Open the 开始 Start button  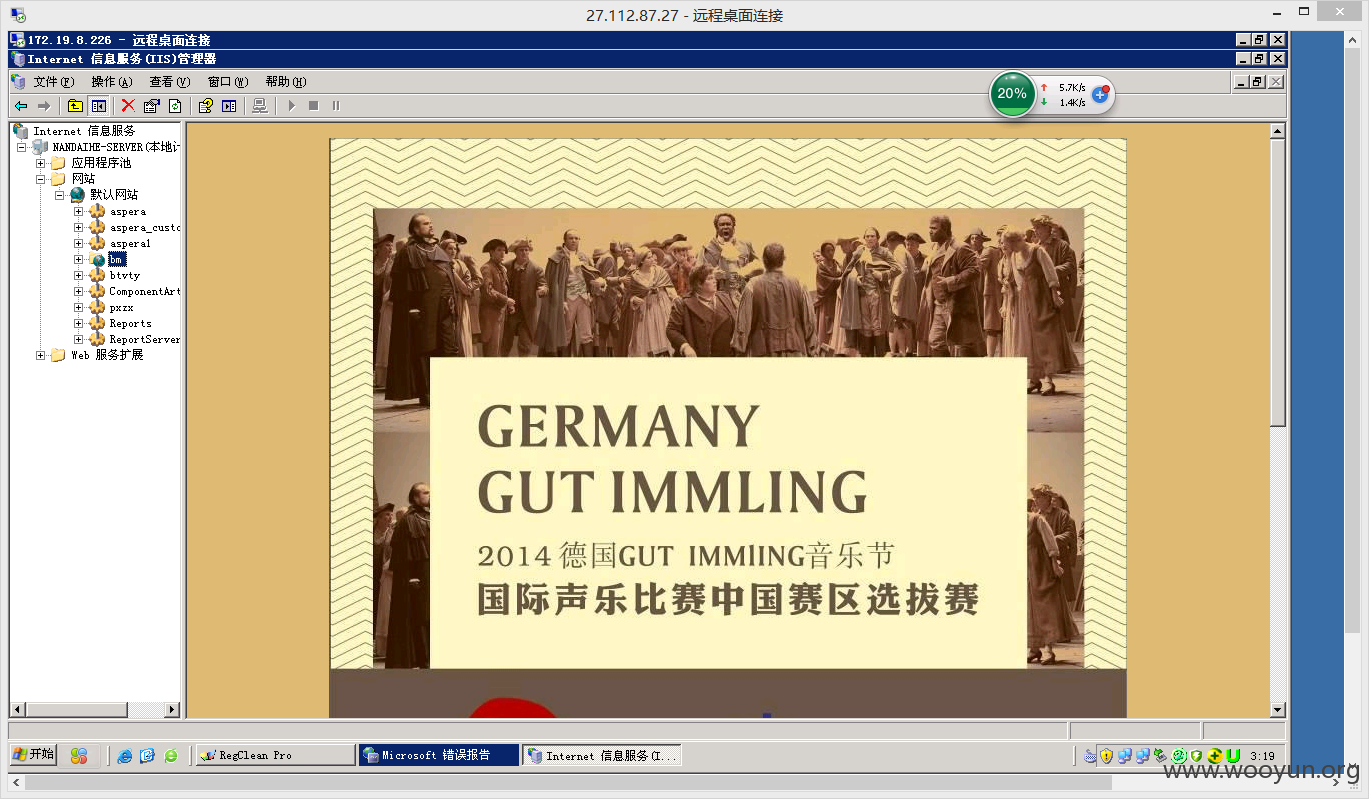(x=34, y=755)
